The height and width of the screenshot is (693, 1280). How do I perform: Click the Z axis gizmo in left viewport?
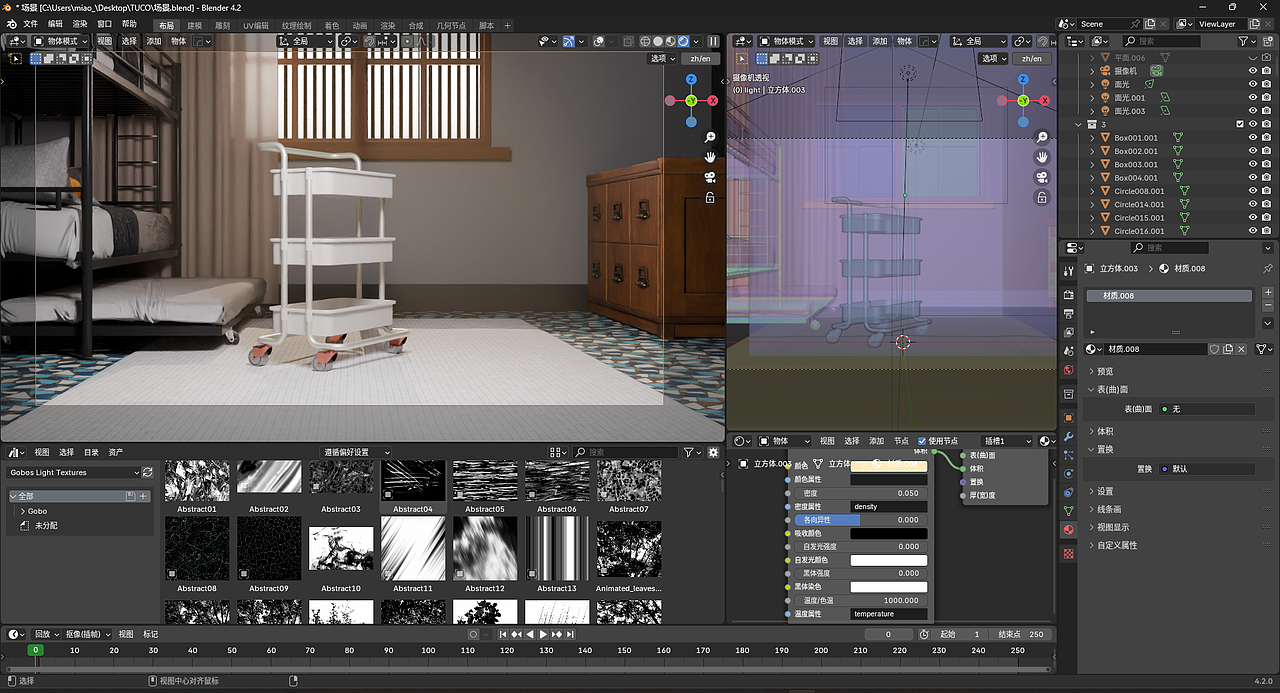point(691,79)
